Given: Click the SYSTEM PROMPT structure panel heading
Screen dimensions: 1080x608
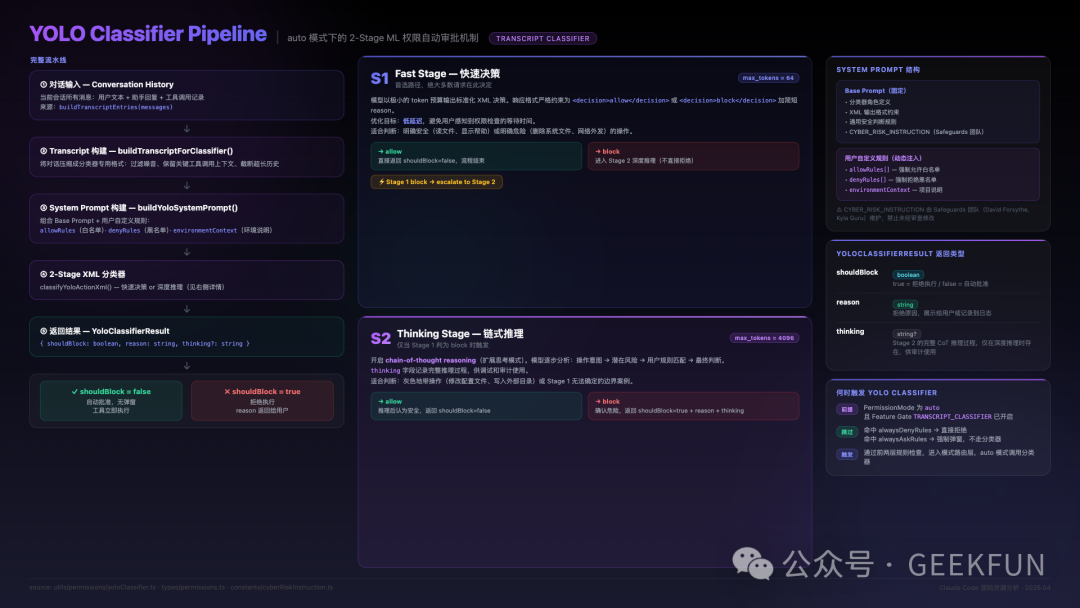Looking at the screenshot, I should click(x=878, y=70).
